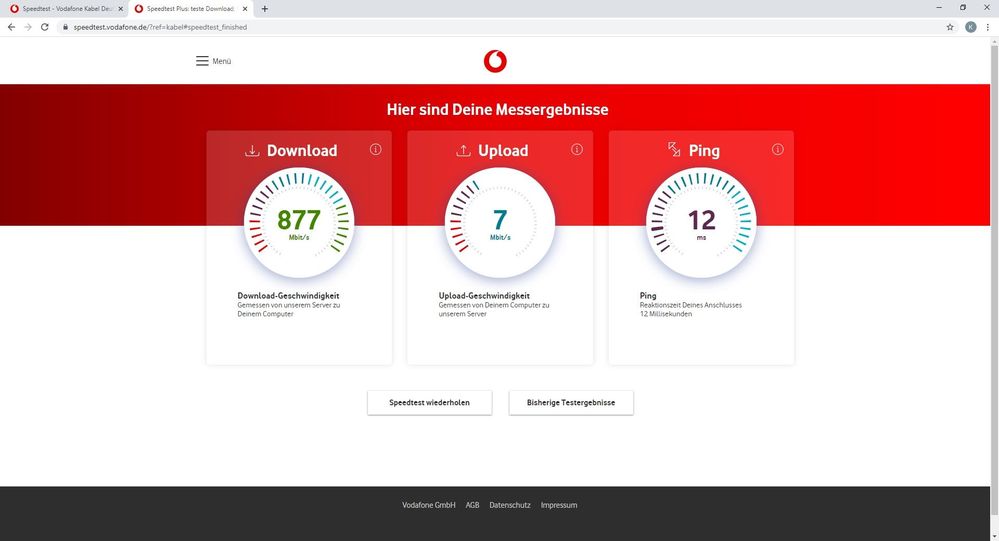Click the 12 ms ping gauge

tap(701, 222)
